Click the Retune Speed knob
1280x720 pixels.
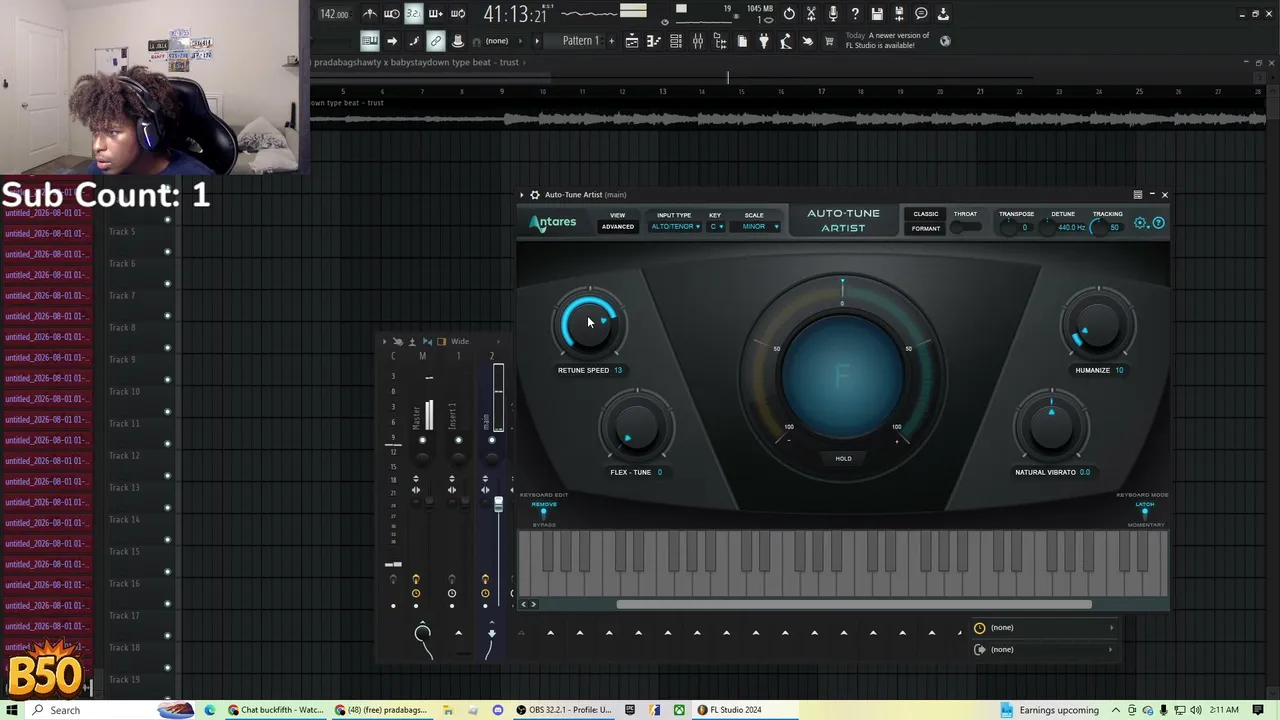(589, 323)
